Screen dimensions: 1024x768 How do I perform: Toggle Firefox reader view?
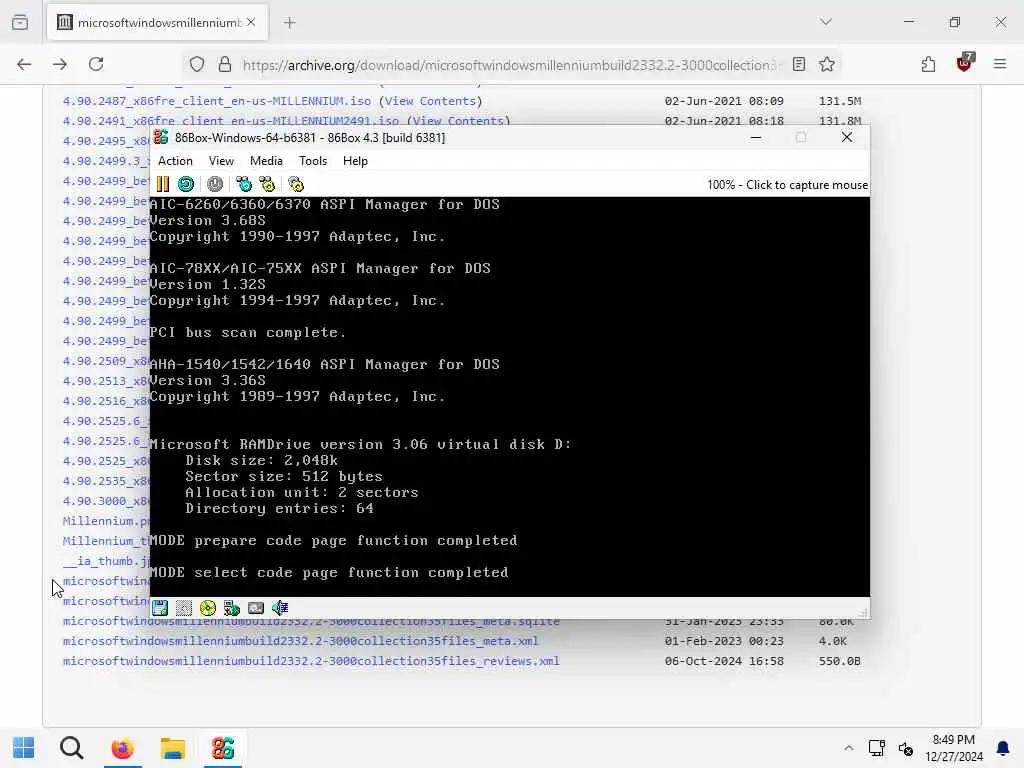[799, 64]
